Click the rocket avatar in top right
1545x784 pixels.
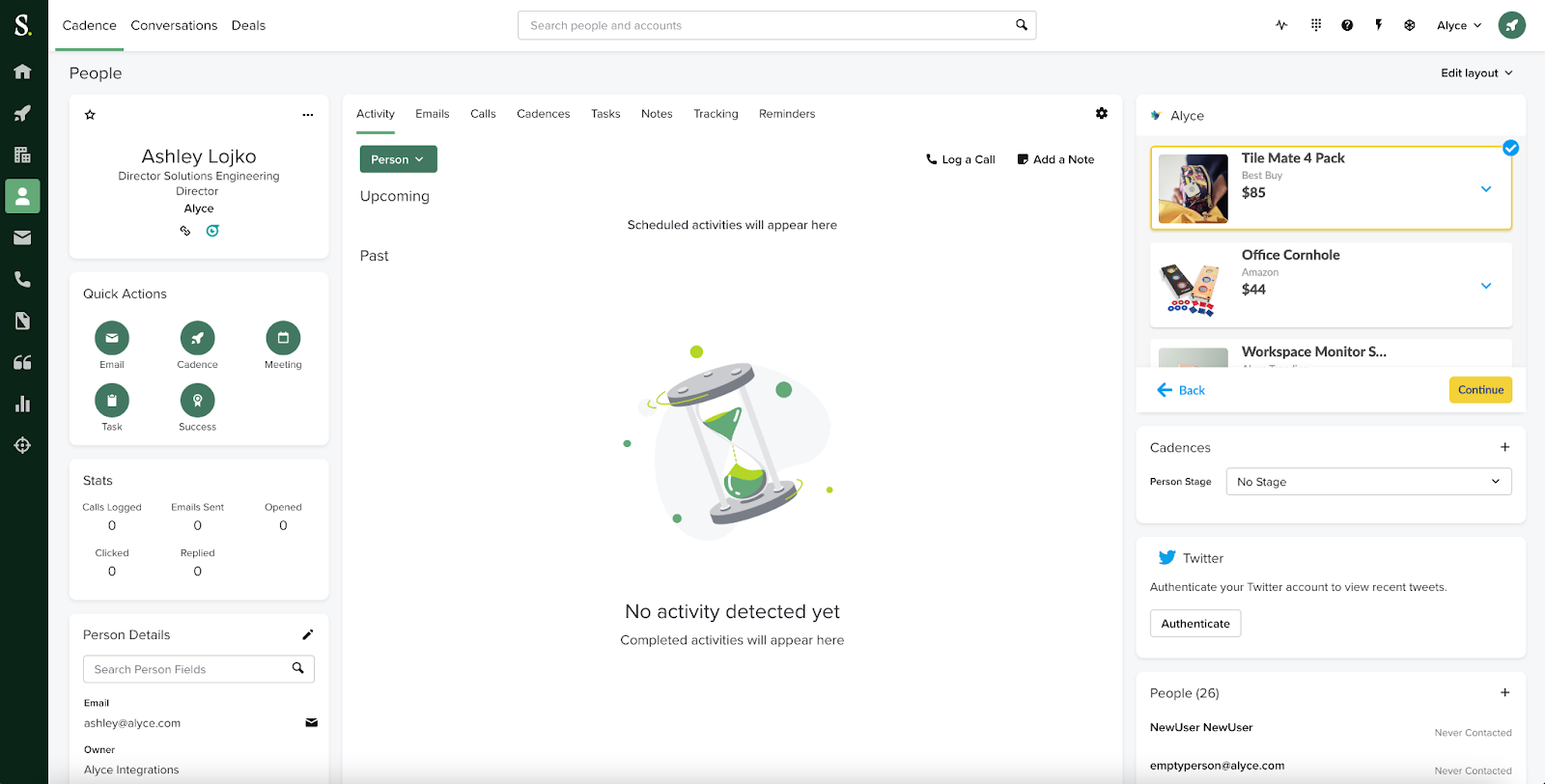click(1512, 25)
